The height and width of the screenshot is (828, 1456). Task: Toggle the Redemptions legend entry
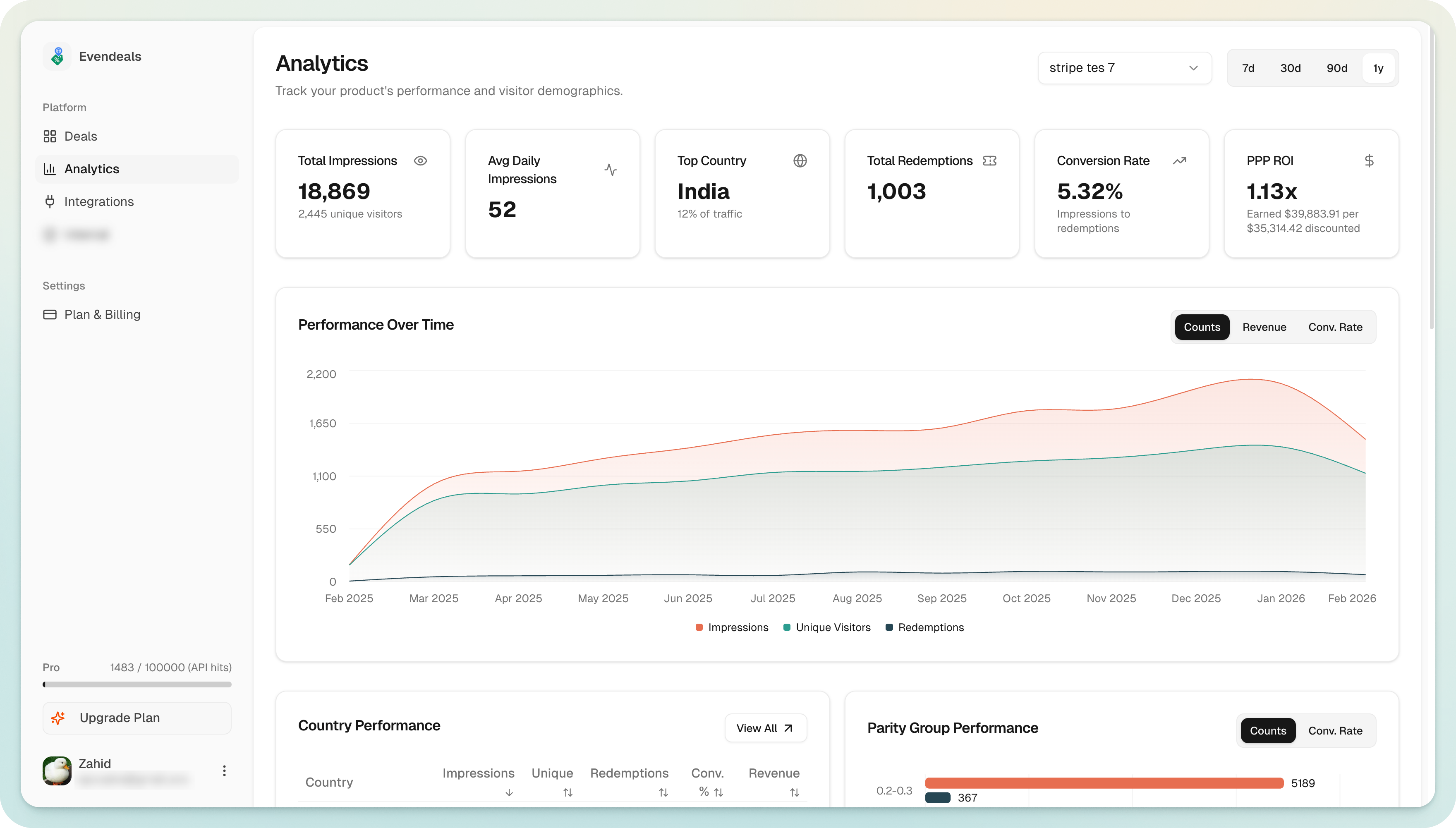[x=924, y=627]
